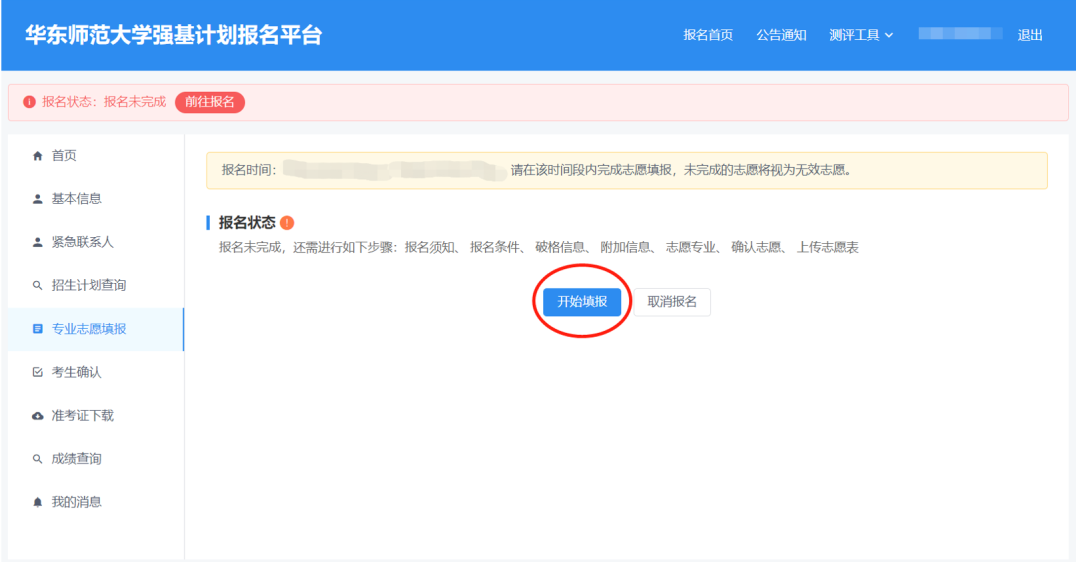
Task: Open 报名首页 in top navigation
Action: tap(708, 35)
